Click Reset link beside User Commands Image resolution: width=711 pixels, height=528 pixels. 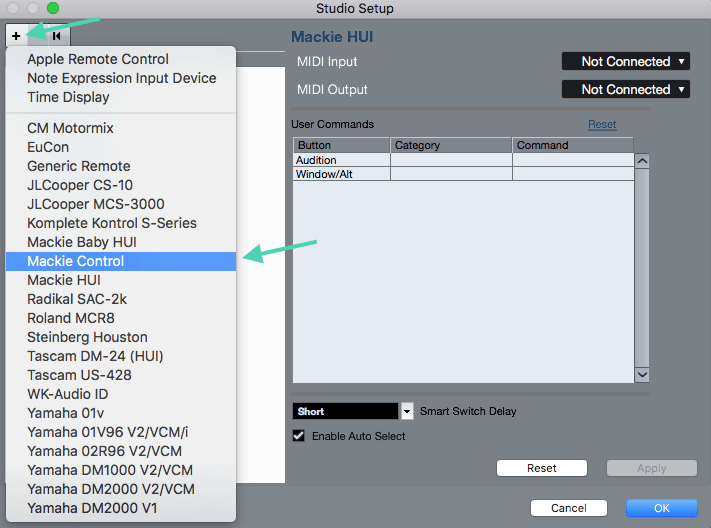pos(602,124)
